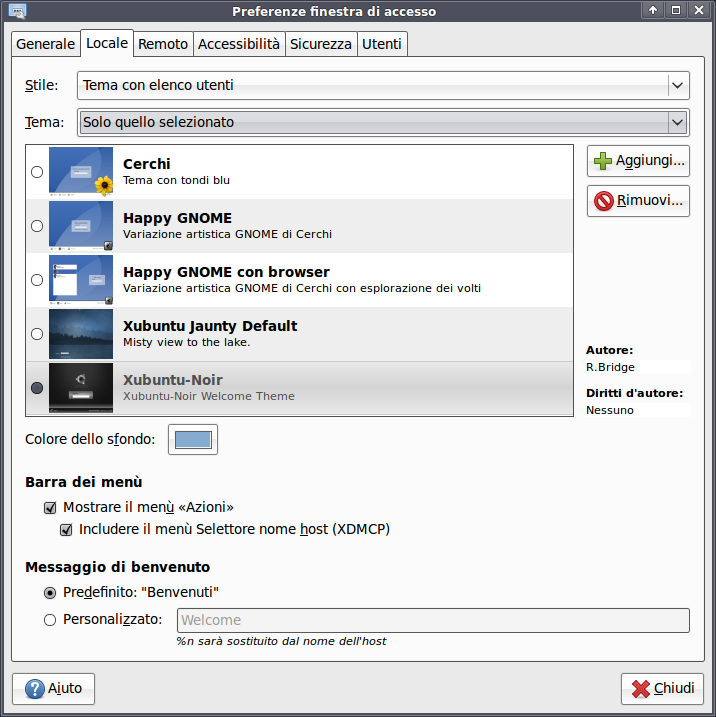This screenshot has width=716, height=717.
Task: Close the dialog with the Chiudi button
Action: [x=662, y=689]
